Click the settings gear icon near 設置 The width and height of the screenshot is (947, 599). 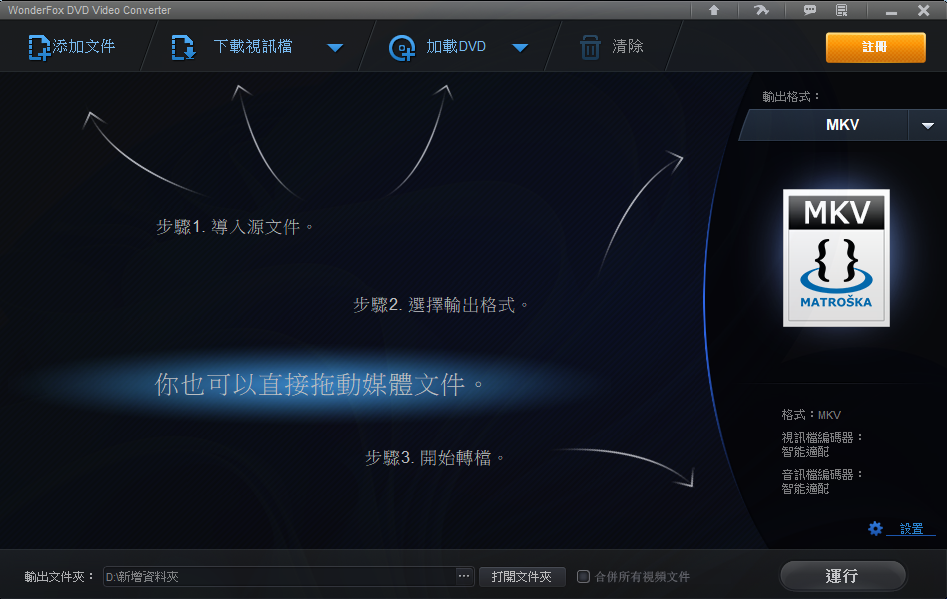(x=875, y=529)
